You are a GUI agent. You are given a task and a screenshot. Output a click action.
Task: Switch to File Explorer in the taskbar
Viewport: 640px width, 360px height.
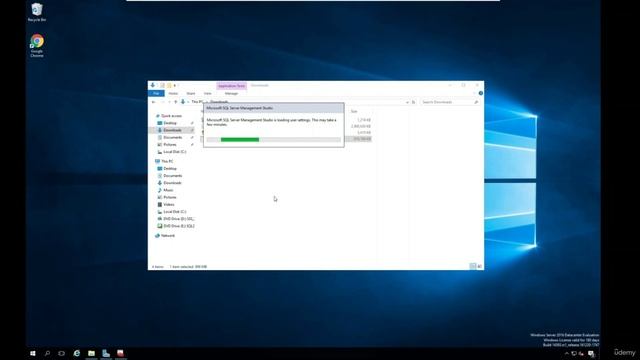[x=91, y=353]
